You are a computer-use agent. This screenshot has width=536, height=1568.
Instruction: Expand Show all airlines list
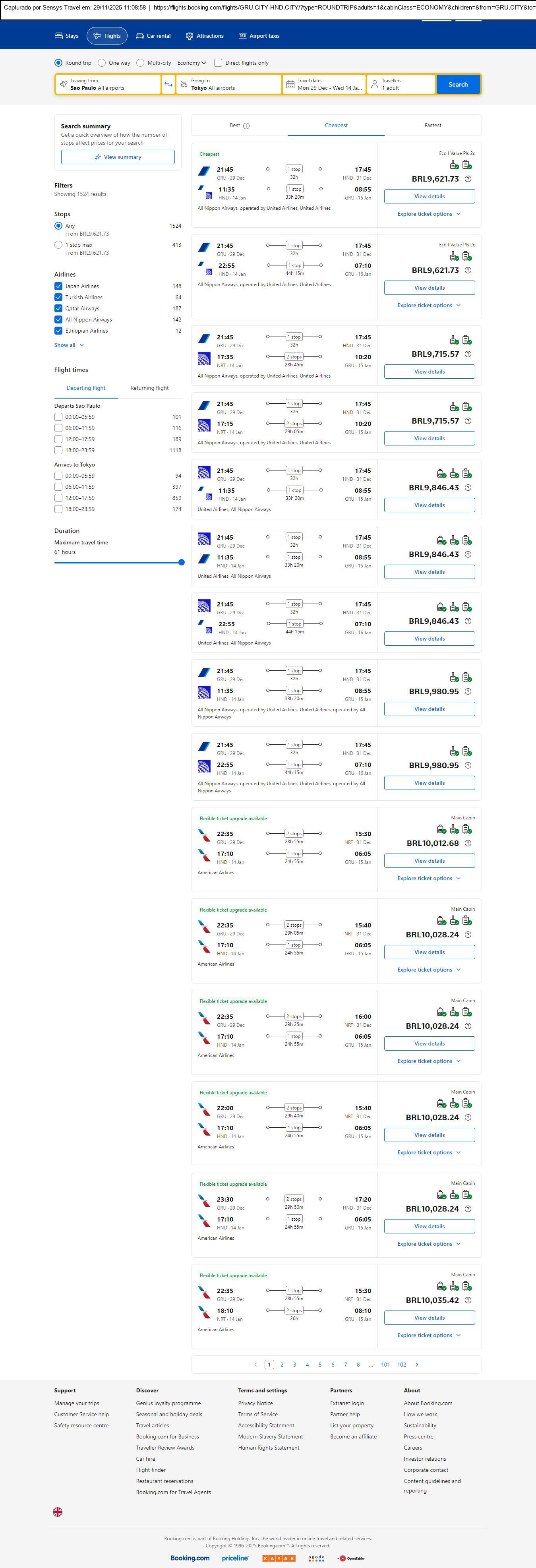pos(69,345)
